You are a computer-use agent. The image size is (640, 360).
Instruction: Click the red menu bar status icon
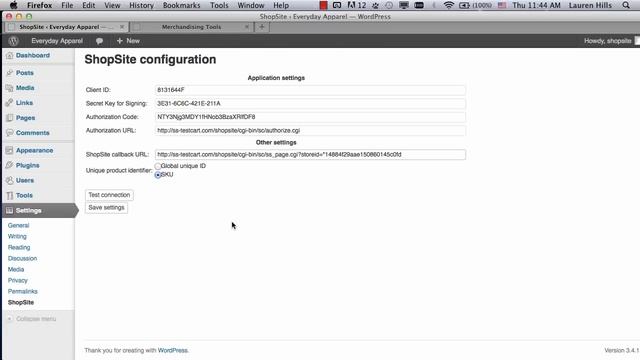point(323,5)
